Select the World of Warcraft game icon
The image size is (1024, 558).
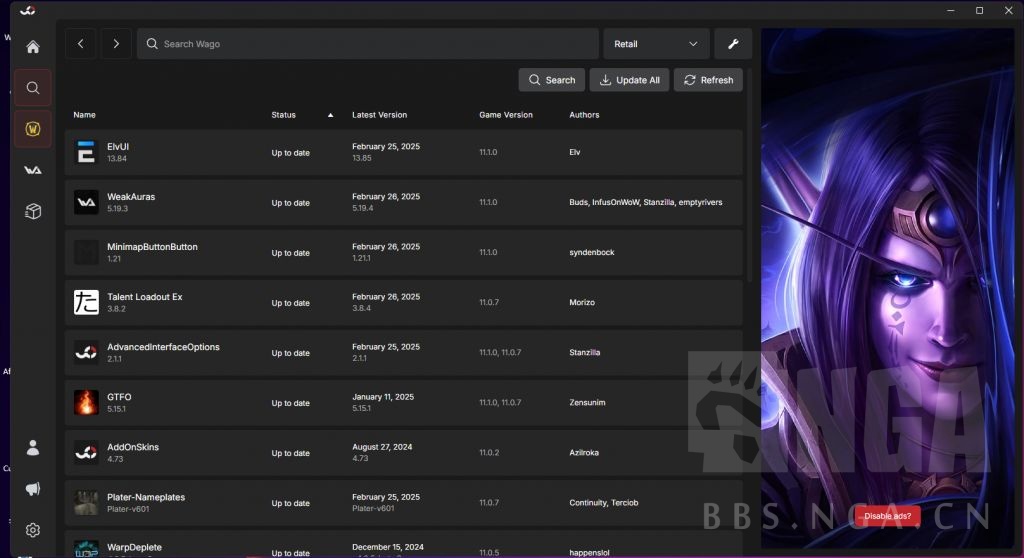click(33, 129)
